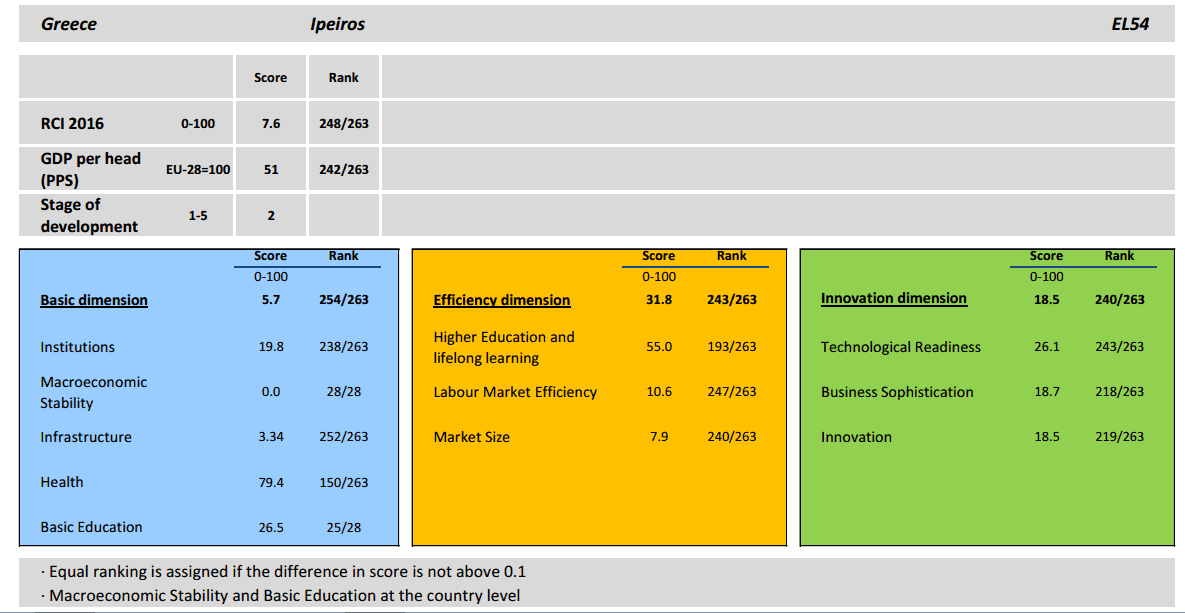
Task: Click Higher Education and lifelong learning label
Action: (504, 347)
